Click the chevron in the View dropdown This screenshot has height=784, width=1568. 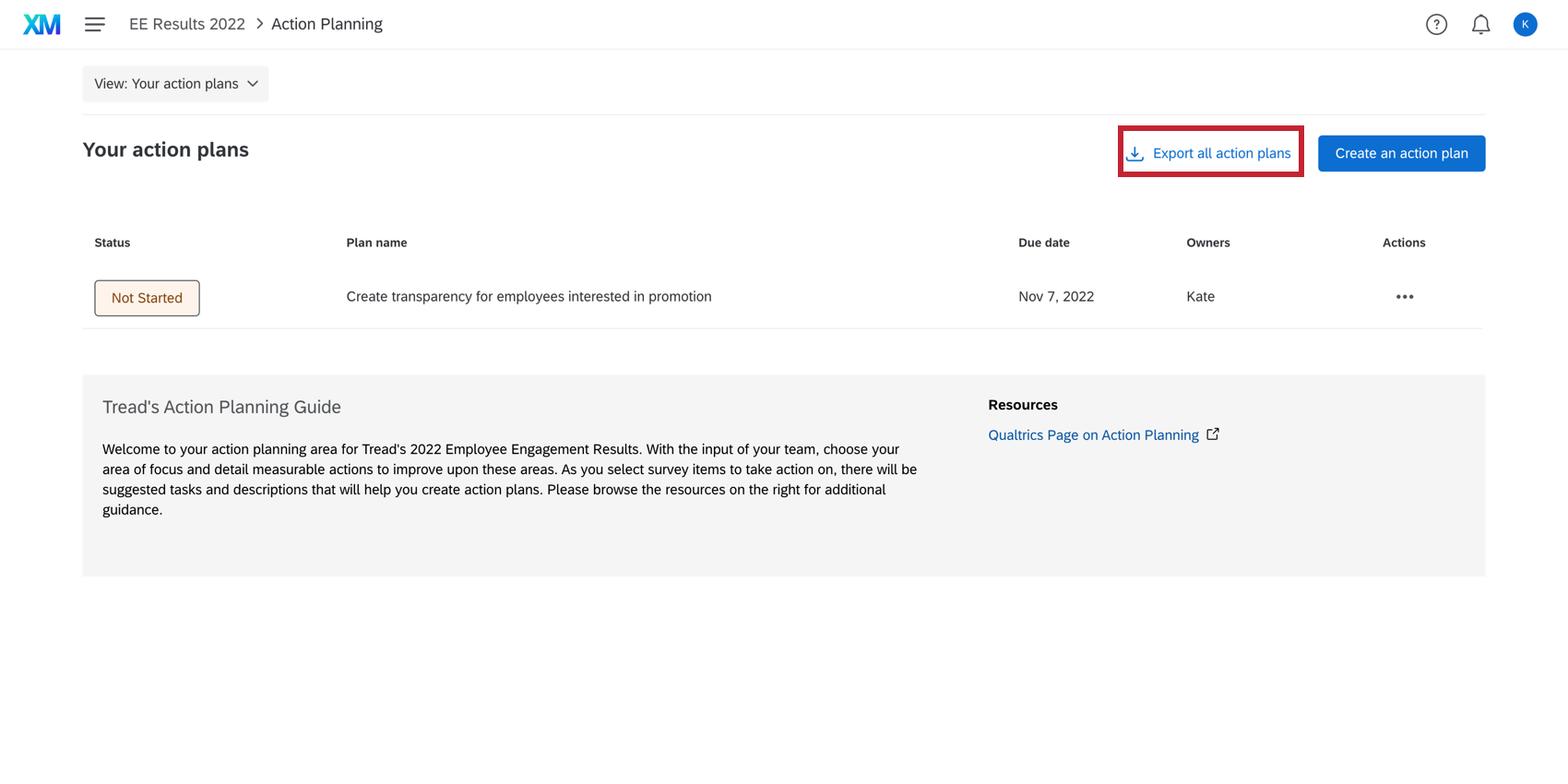click(x=253, y=84)
